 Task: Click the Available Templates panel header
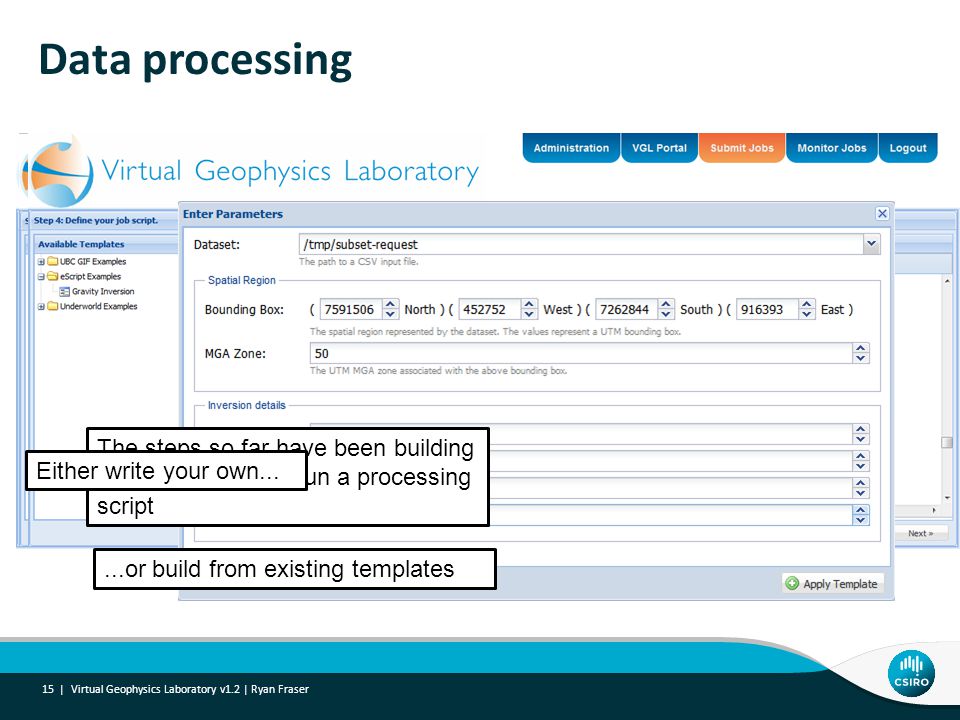106,244
